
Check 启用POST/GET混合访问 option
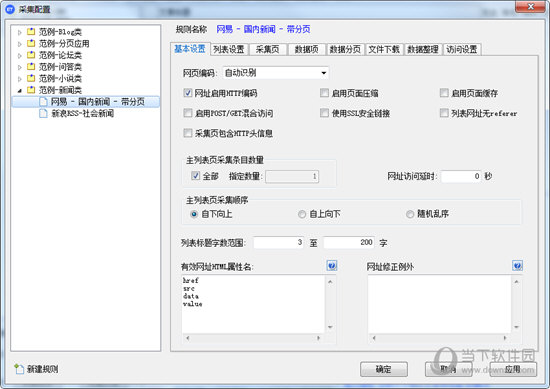[x=188, y=113]
